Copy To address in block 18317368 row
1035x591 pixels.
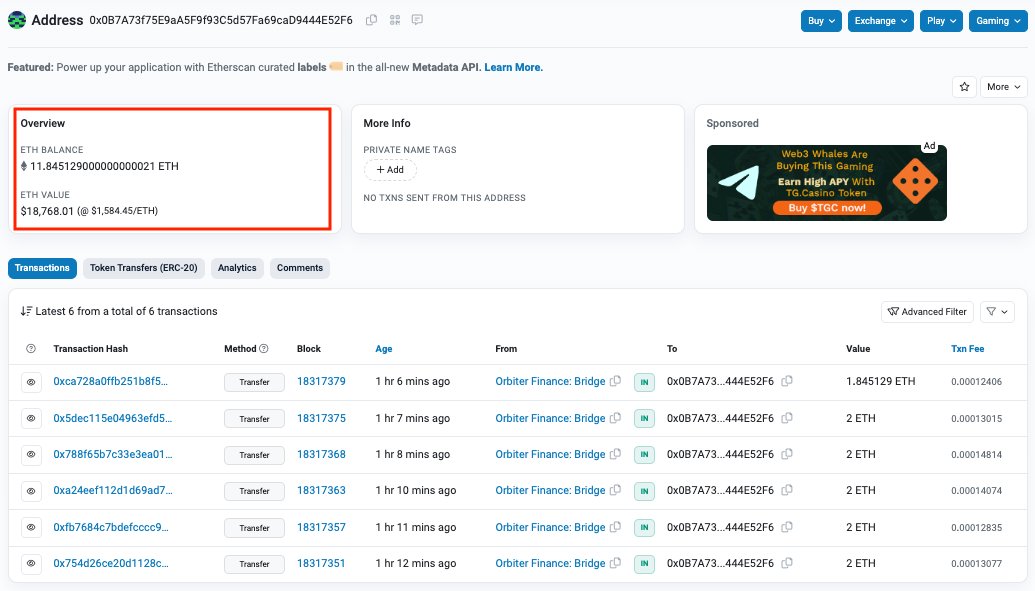[x=787, y=454]
